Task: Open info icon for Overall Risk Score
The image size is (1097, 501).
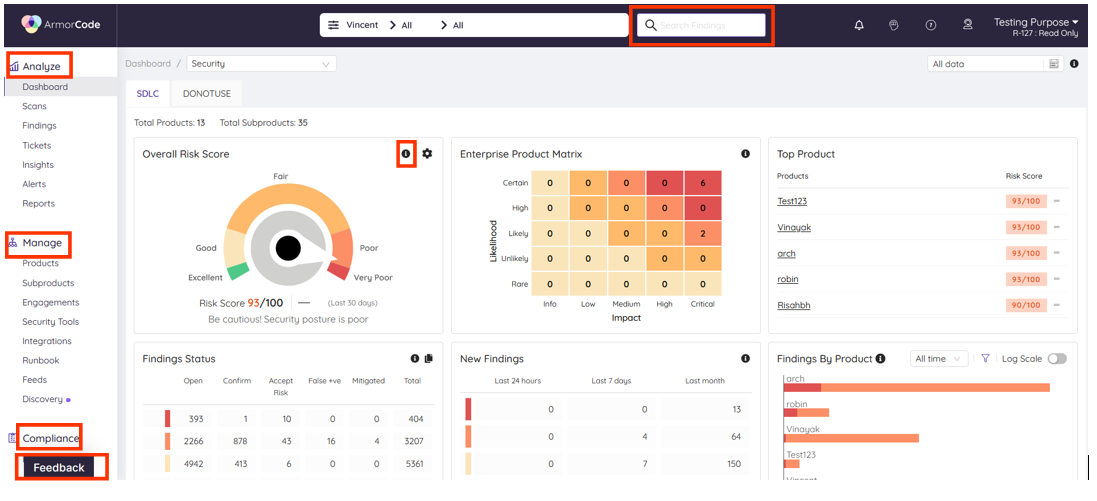Action: click(406, 154)
